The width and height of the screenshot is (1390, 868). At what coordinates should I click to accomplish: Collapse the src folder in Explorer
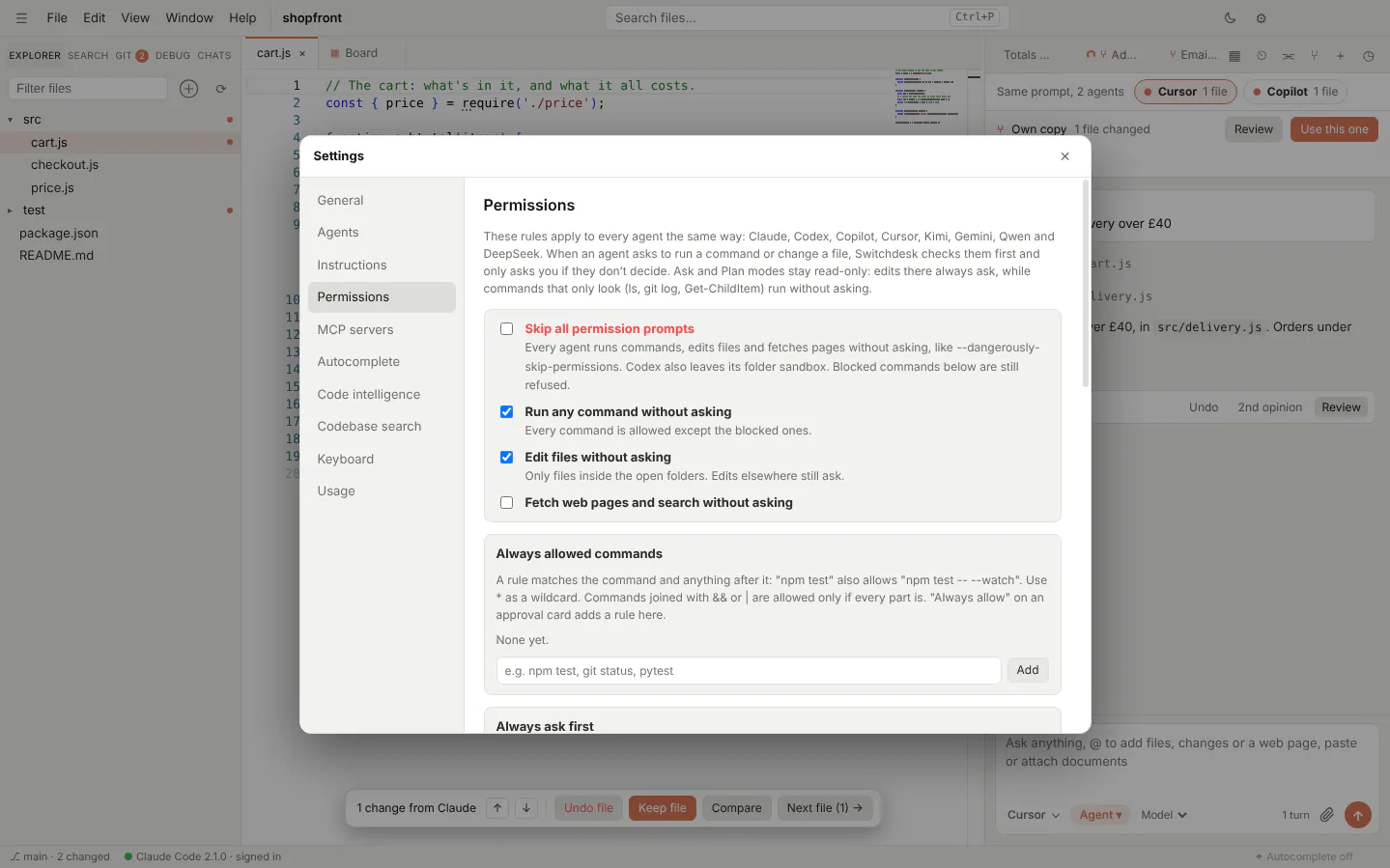tap(11, 120)
